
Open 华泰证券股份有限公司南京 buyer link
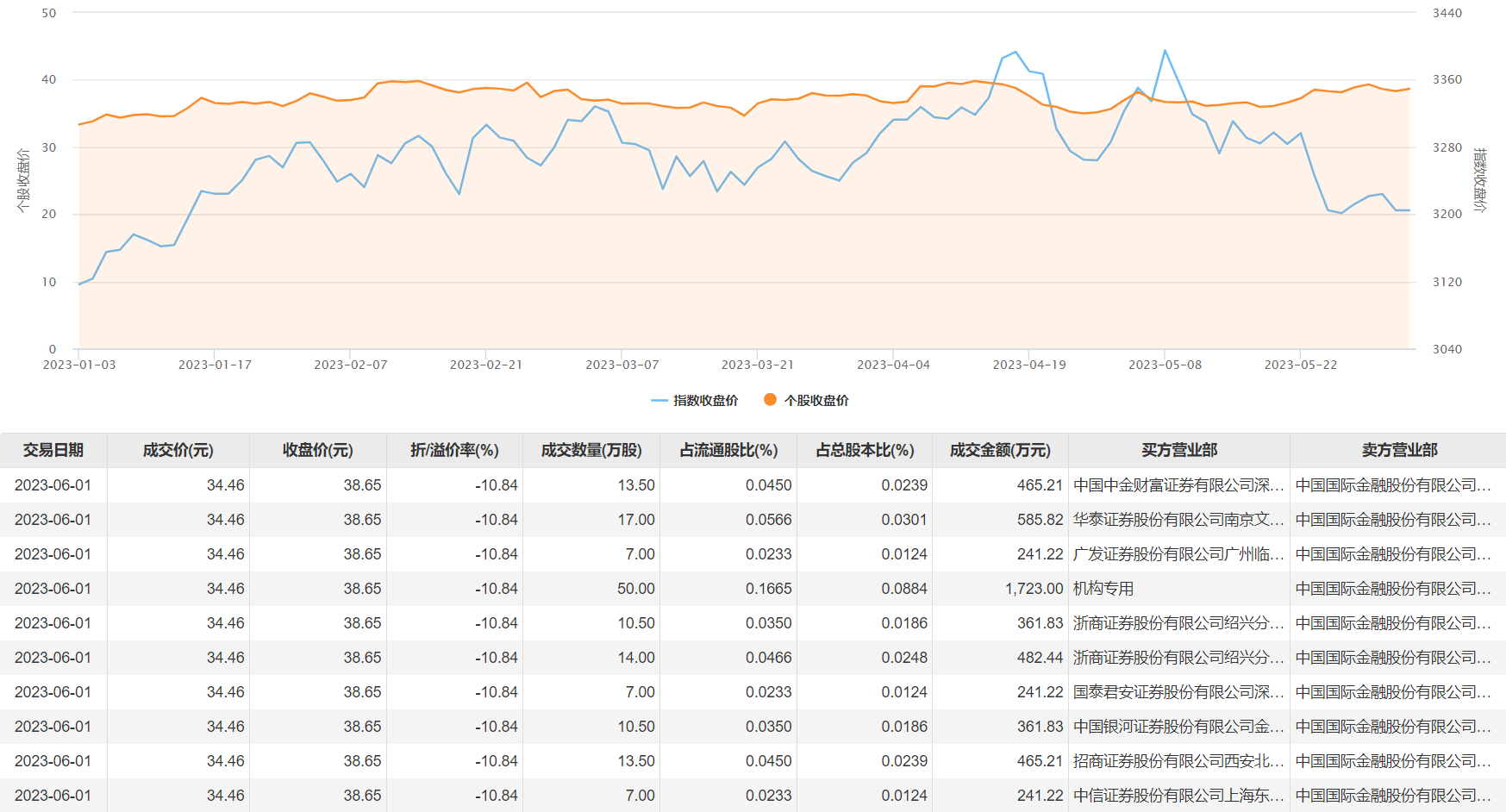1178,520
